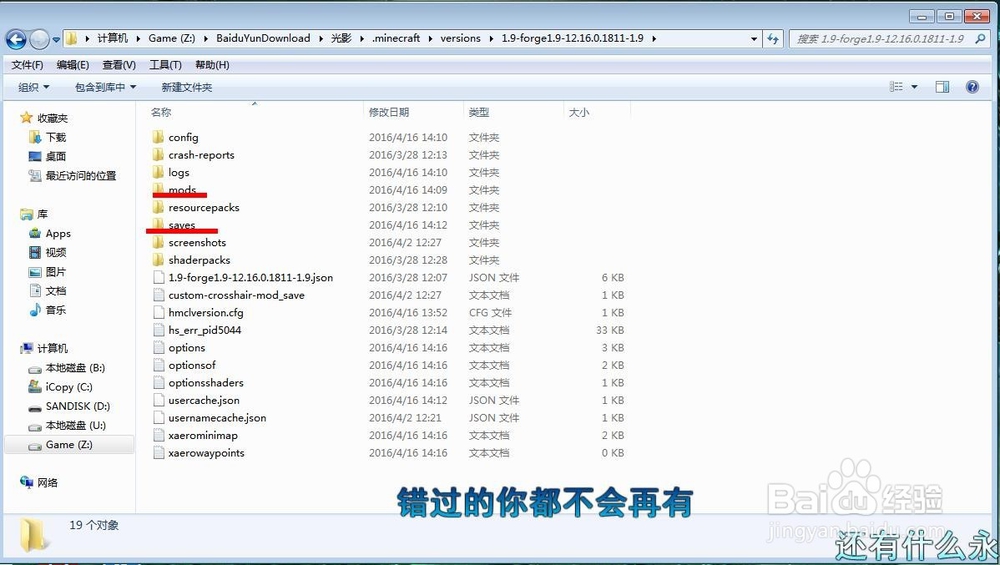Click the usercache.json file icon
The image size is (1000, 565).
point(159,400)
